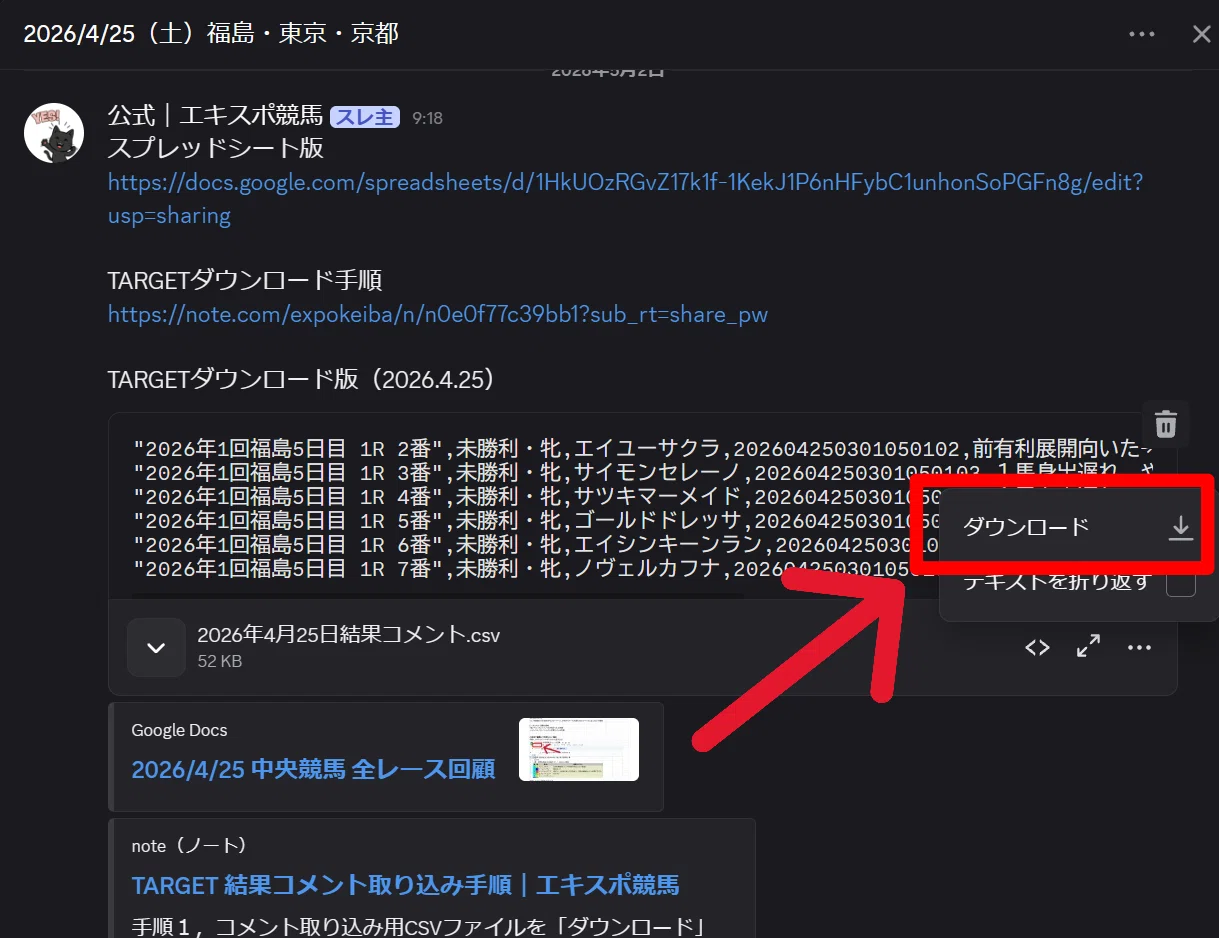Open the thread options three-dot menu
The image size is (1219, 938).
[1142, 34]
